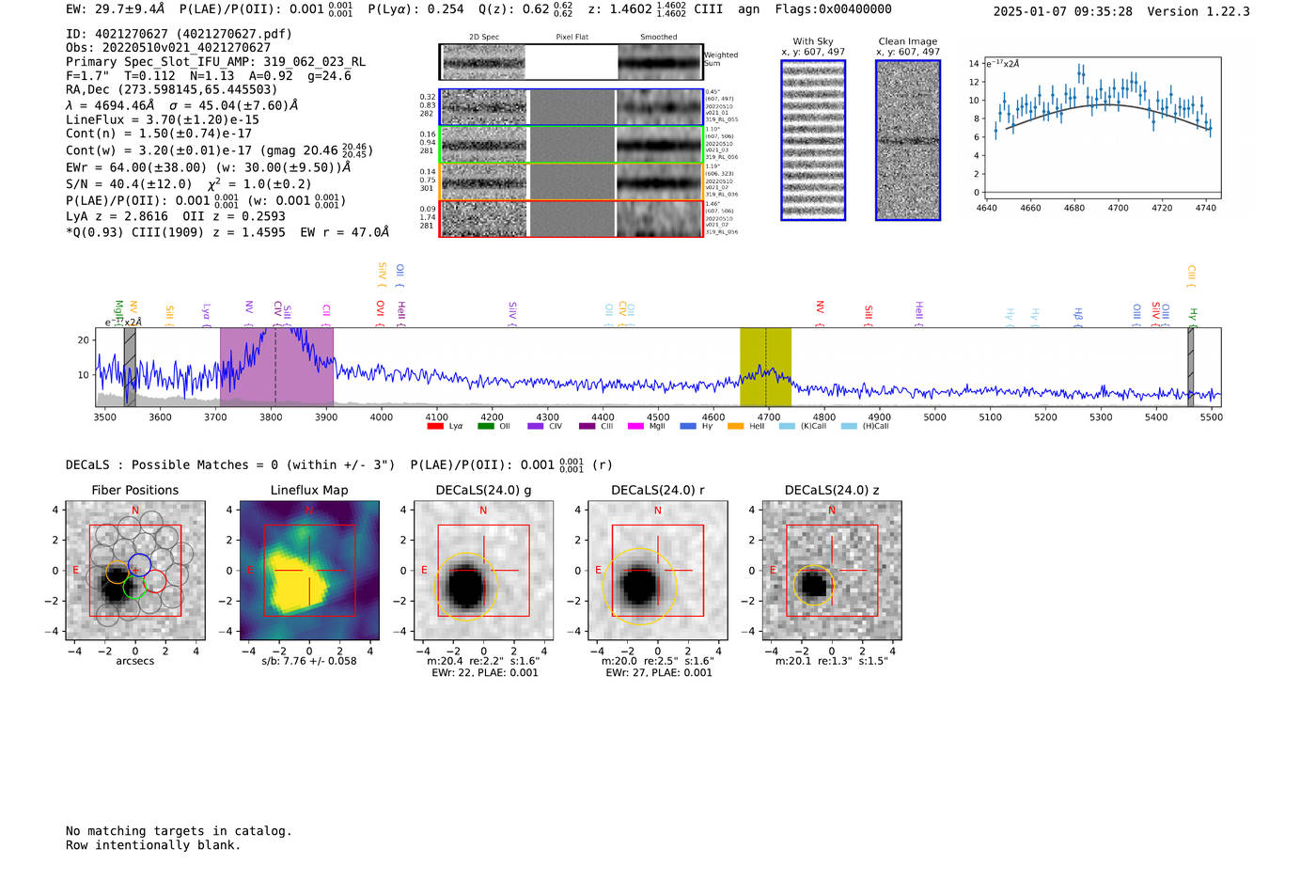Select the purple highlighted spectrum region near 3800

point(276,367)
